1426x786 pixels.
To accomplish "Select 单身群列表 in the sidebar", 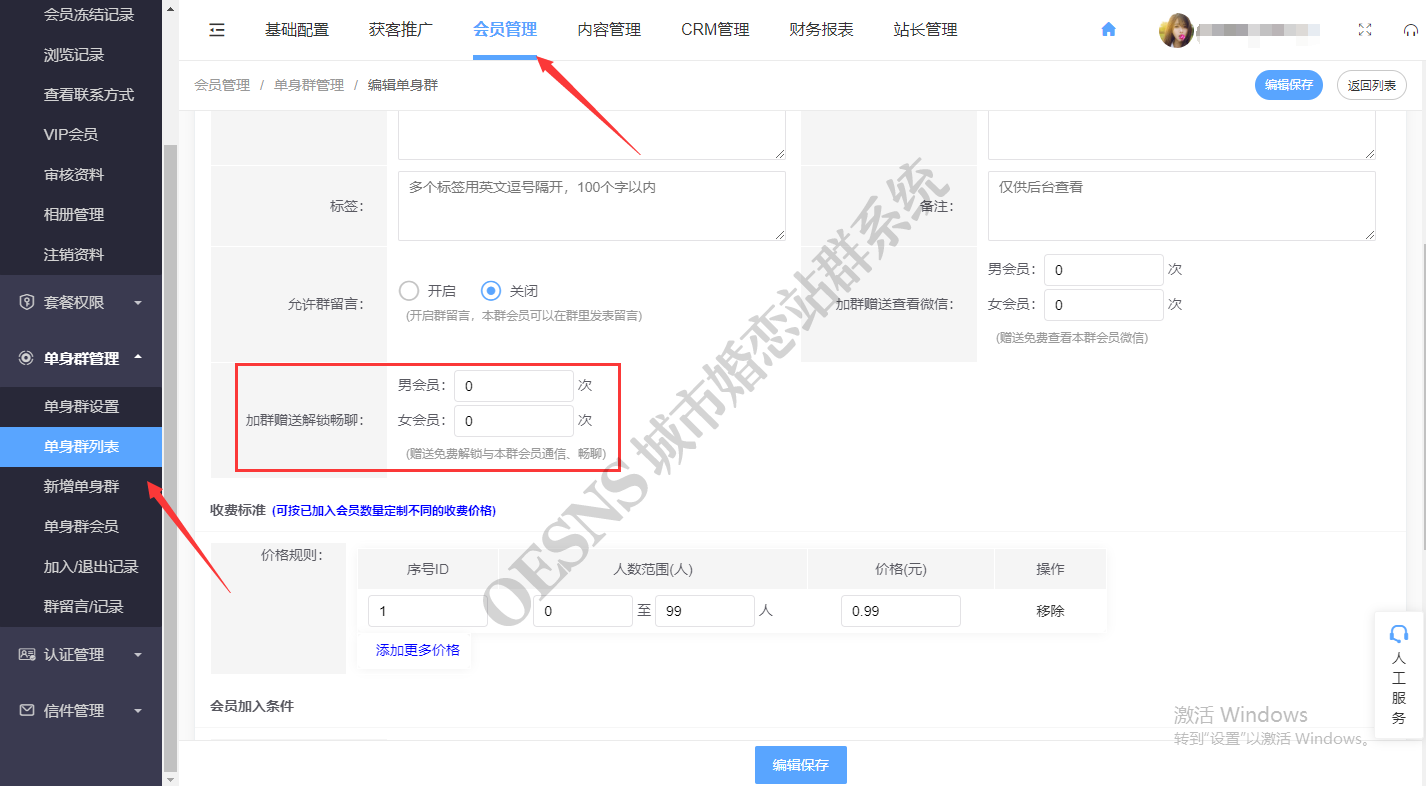I will 81,447.
